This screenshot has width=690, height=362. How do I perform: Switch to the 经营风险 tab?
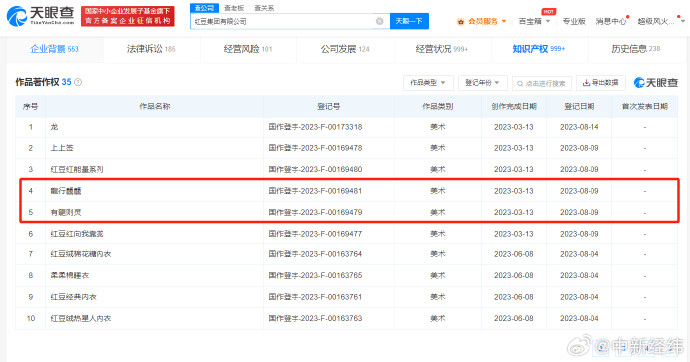[x=248, y=49]
